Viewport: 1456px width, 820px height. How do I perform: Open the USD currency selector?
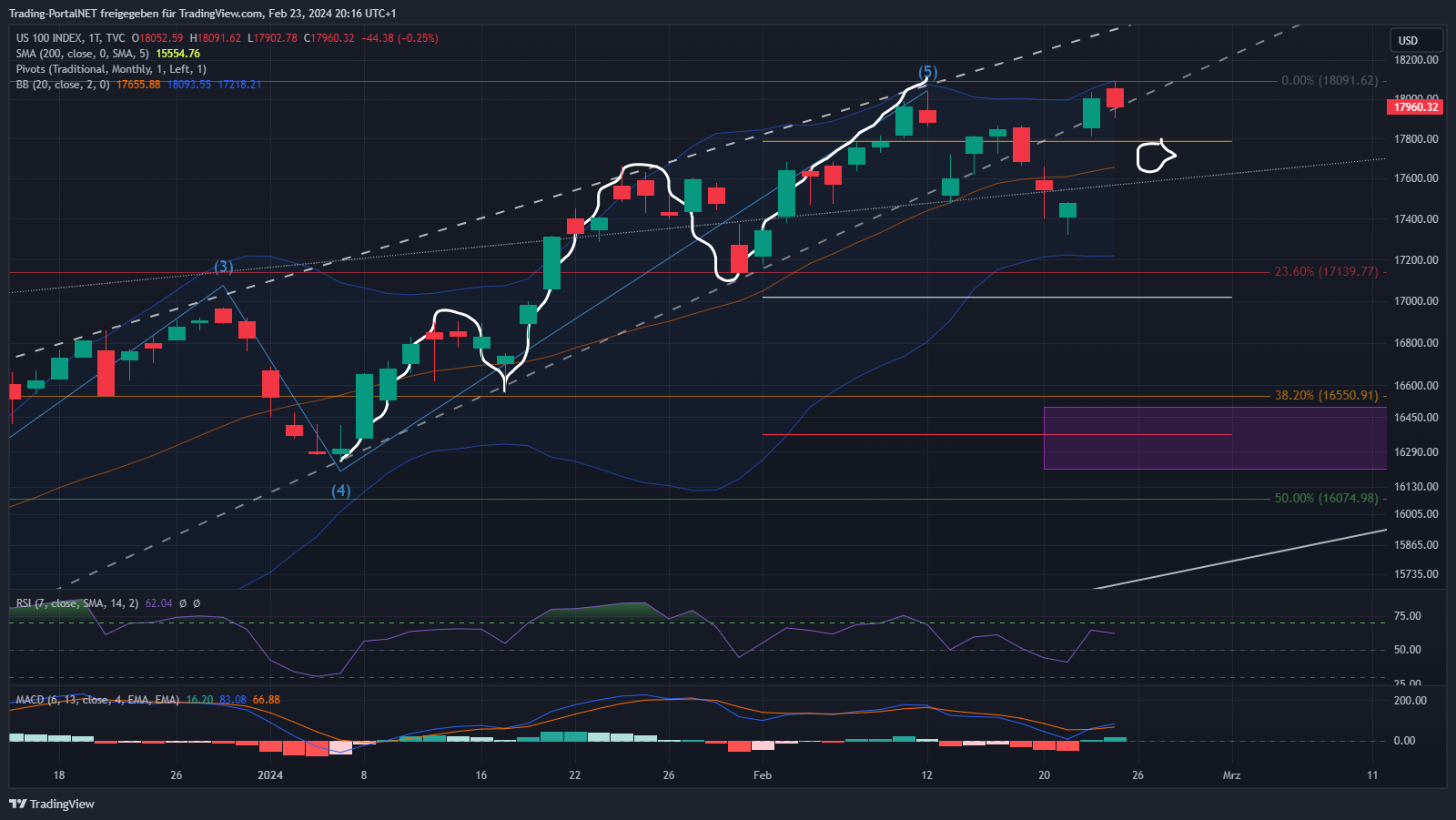(1415, 40)
